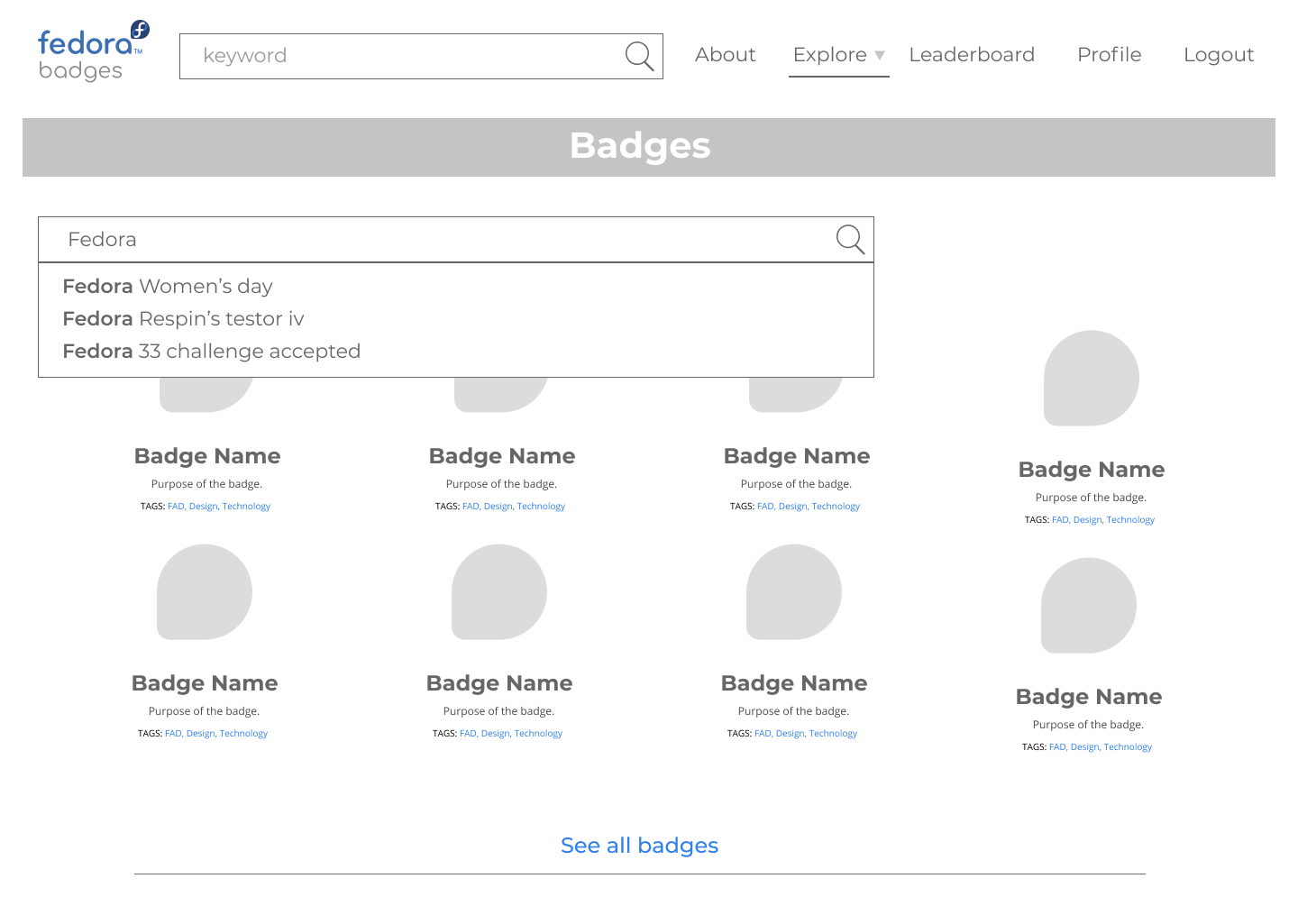Click the badges search field containing "Fedora"
The height and width of the screenshot is (924, 1298).
pyautogui.click(x=456, y=240)
